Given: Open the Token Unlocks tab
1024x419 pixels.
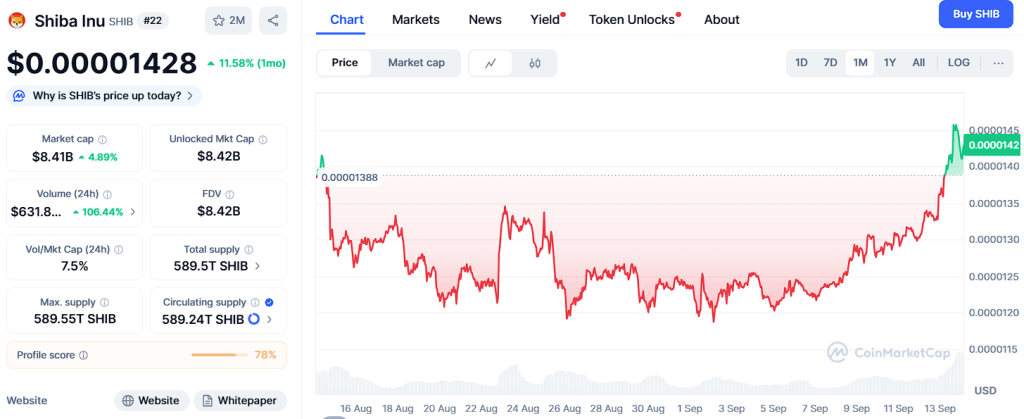Looking at the screenshot, I should coord(632,20).
